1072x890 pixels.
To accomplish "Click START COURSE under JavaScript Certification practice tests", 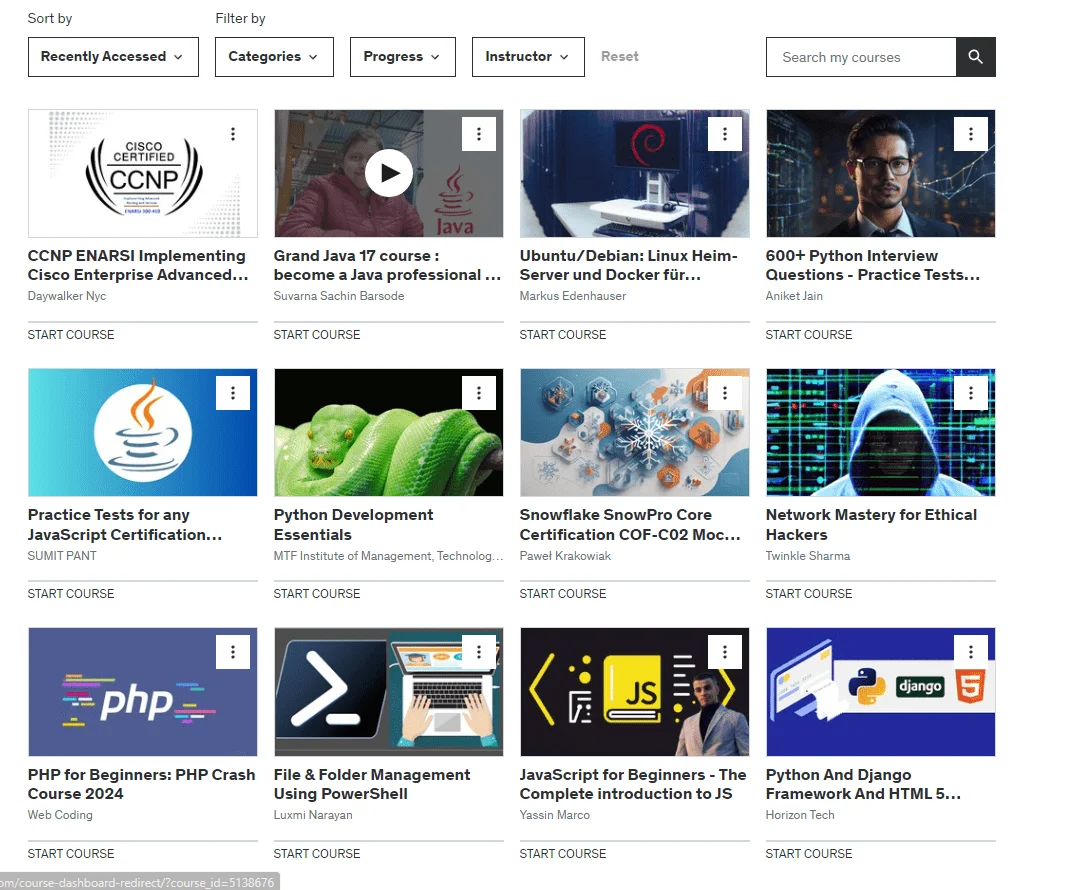I will (x=71, y=593).
